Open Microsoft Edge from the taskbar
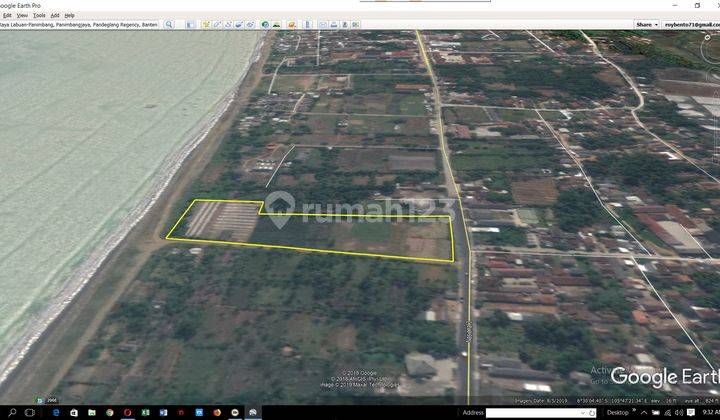The image size is (720, 420). tap(56, 412)
